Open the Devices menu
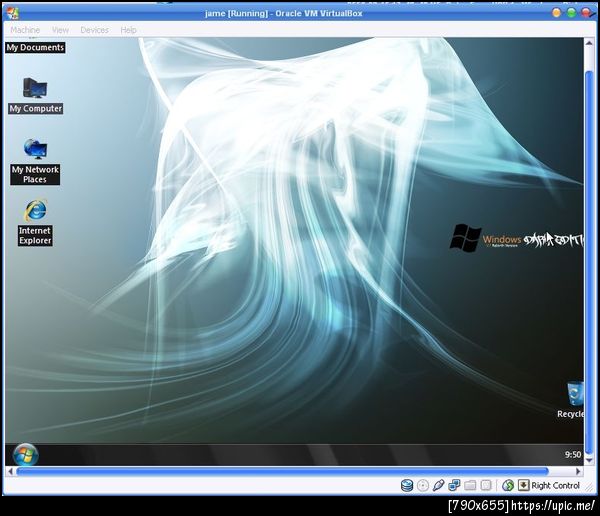 94,30
